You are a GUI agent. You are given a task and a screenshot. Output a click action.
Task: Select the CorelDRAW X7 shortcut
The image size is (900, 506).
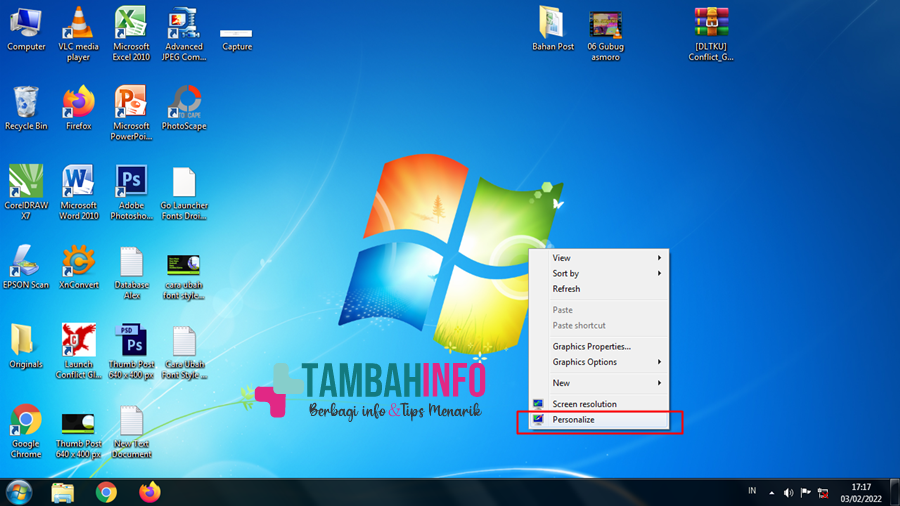[26, 193]
